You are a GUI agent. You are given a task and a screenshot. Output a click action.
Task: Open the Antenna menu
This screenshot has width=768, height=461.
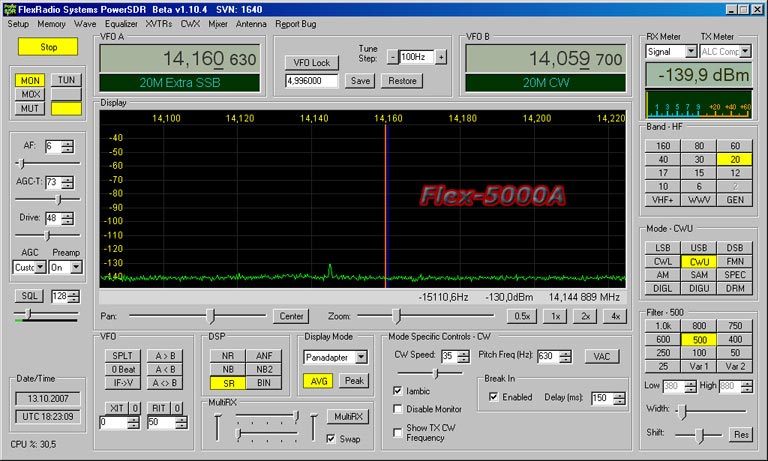click(251, 24)
